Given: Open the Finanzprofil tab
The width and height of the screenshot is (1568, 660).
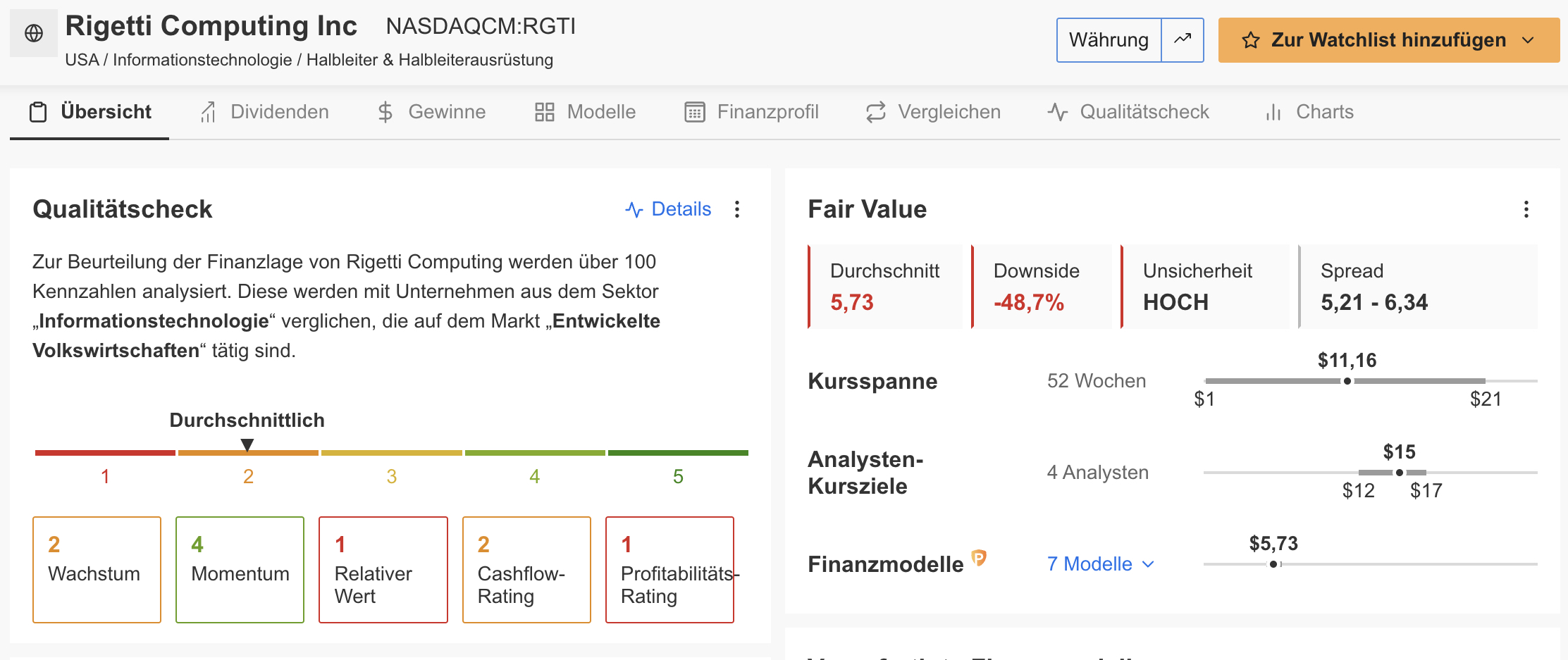Looking at the screenshot, I should point(751,112).
